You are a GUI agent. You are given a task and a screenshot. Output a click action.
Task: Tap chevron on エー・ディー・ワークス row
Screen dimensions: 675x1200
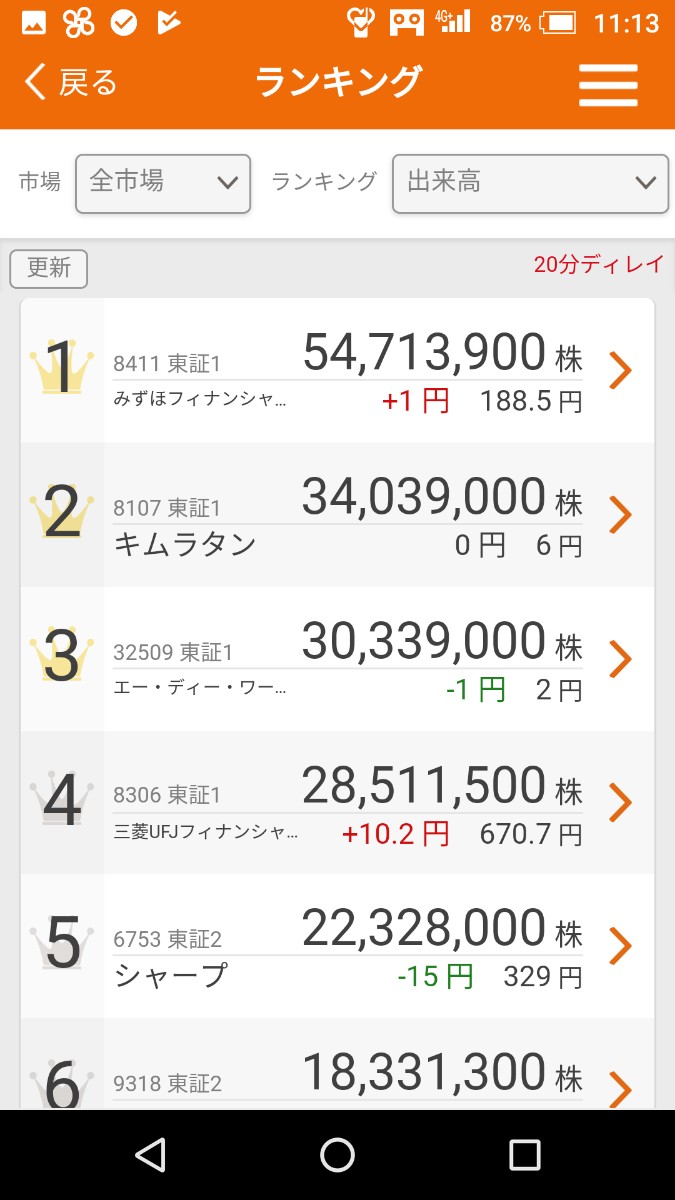(x=621, y=659)
